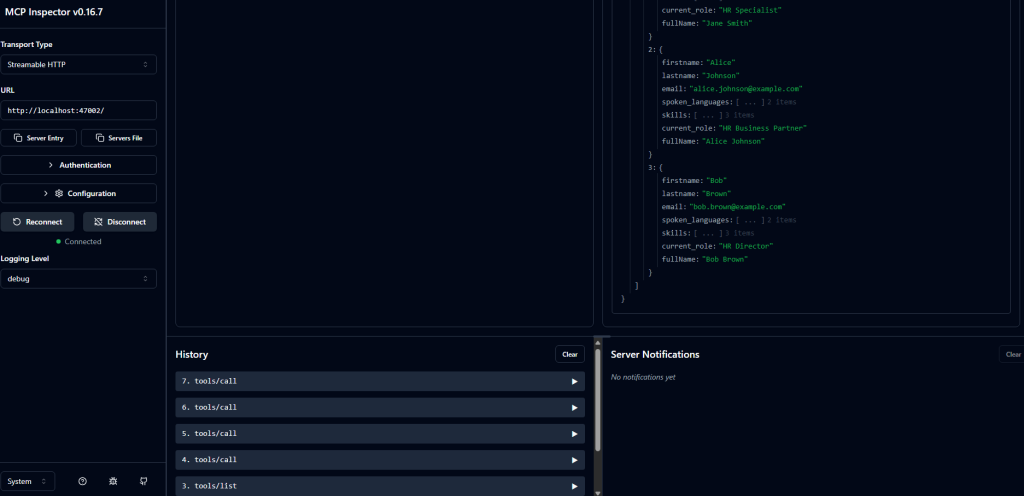Open the Logging Level debug dropdown

78,278
